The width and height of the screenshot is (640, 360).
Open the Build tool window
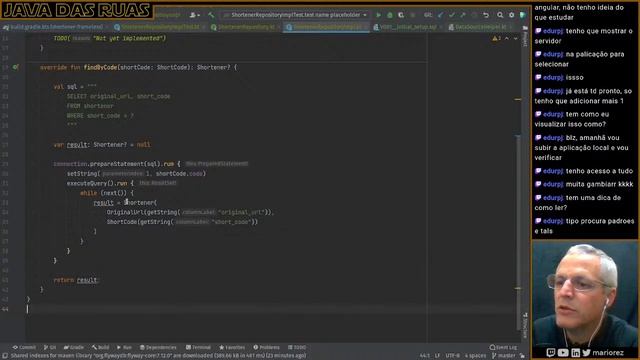click(100, 347)
